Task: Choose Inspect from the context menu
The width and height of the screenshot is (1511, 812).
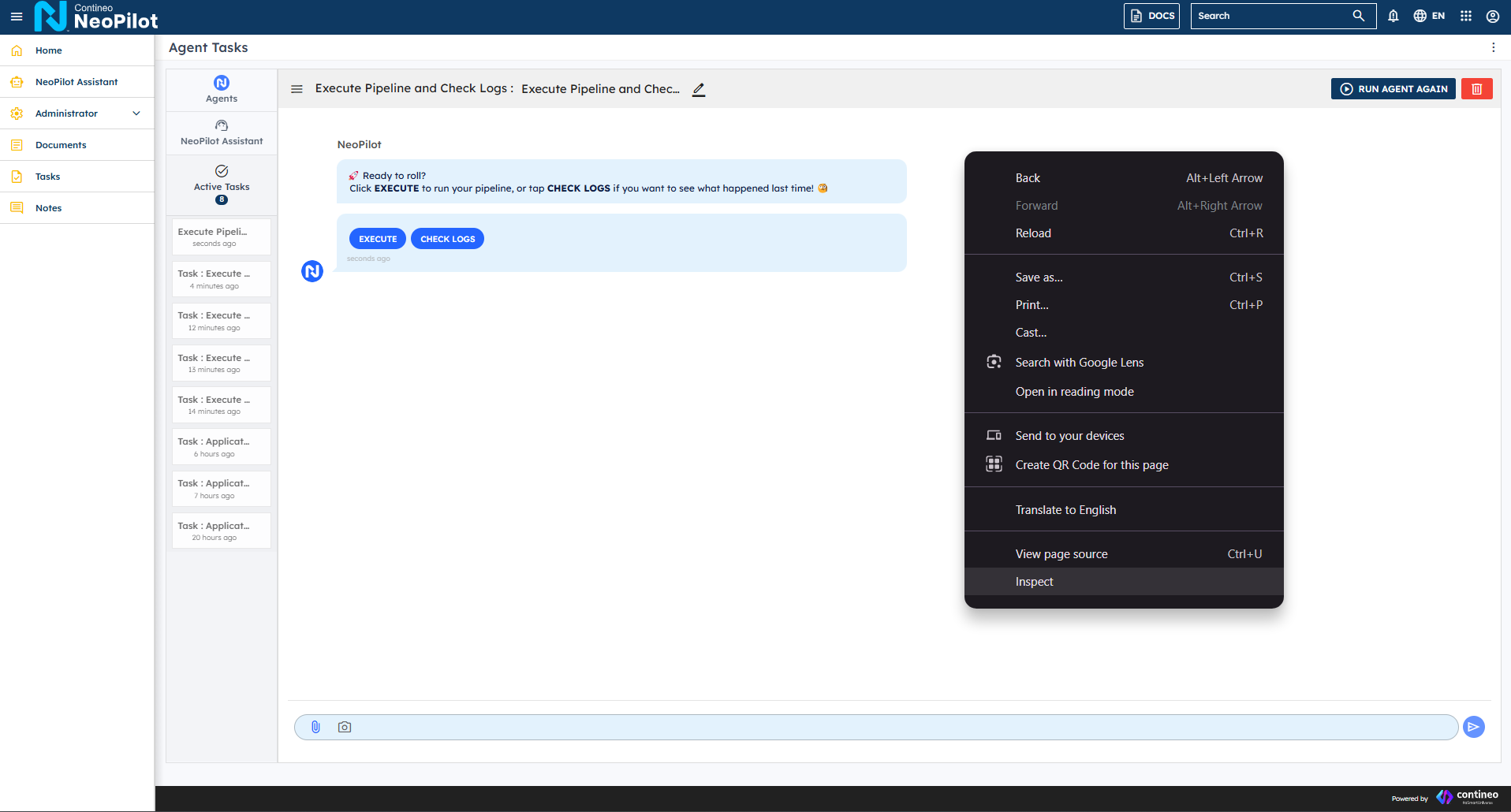Action: tap(1034, 582)
